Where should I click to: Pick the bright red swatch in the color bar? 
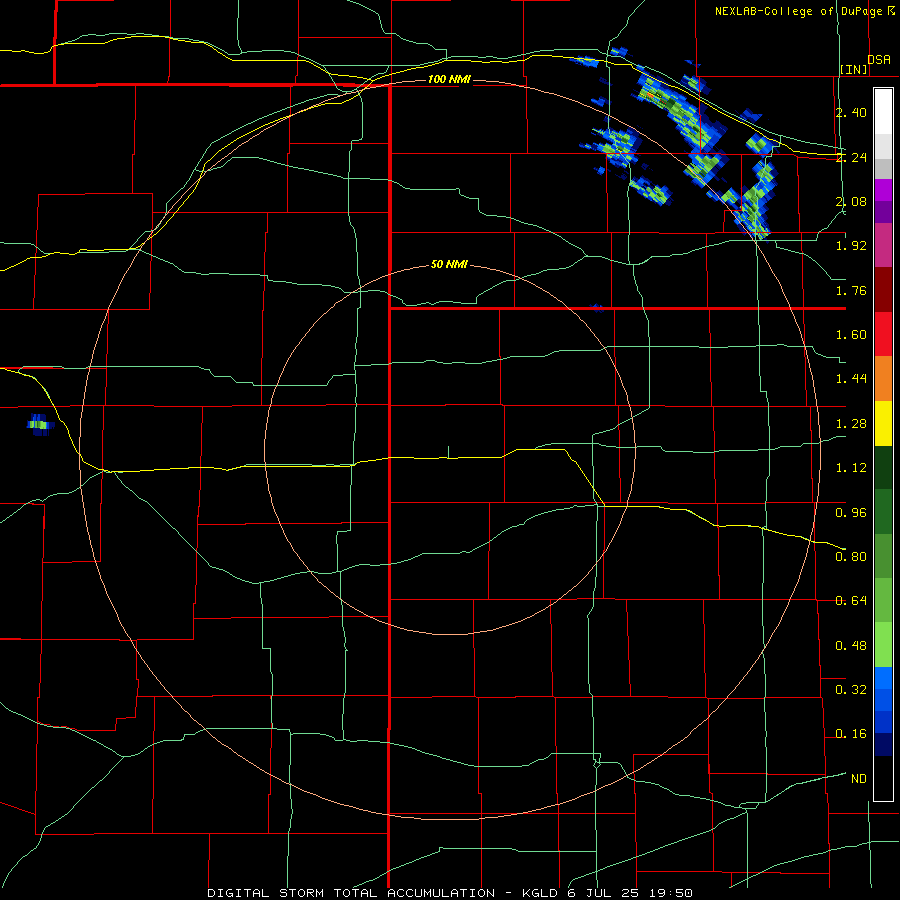click(883, 335)
